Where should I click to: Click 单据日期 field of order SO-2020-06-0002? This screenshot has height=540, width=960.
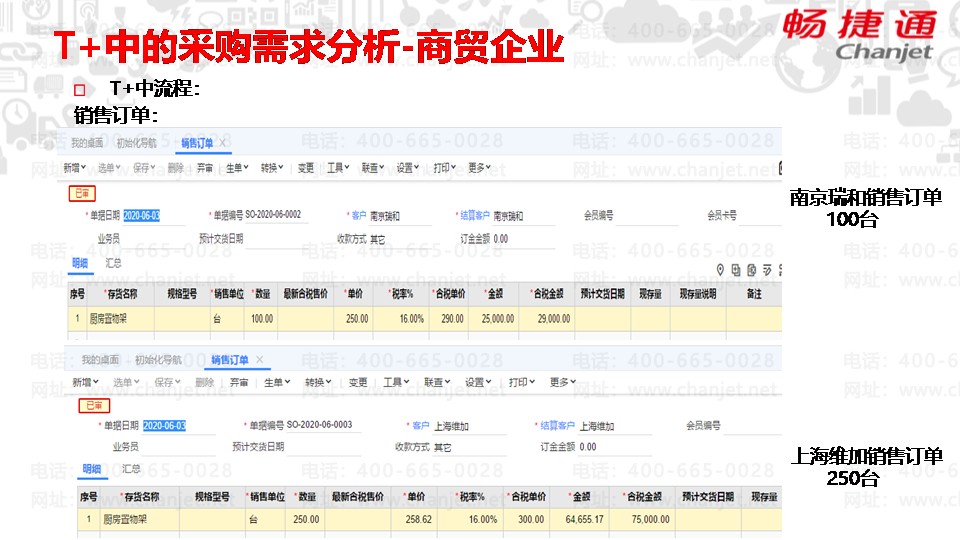point(154,216)
